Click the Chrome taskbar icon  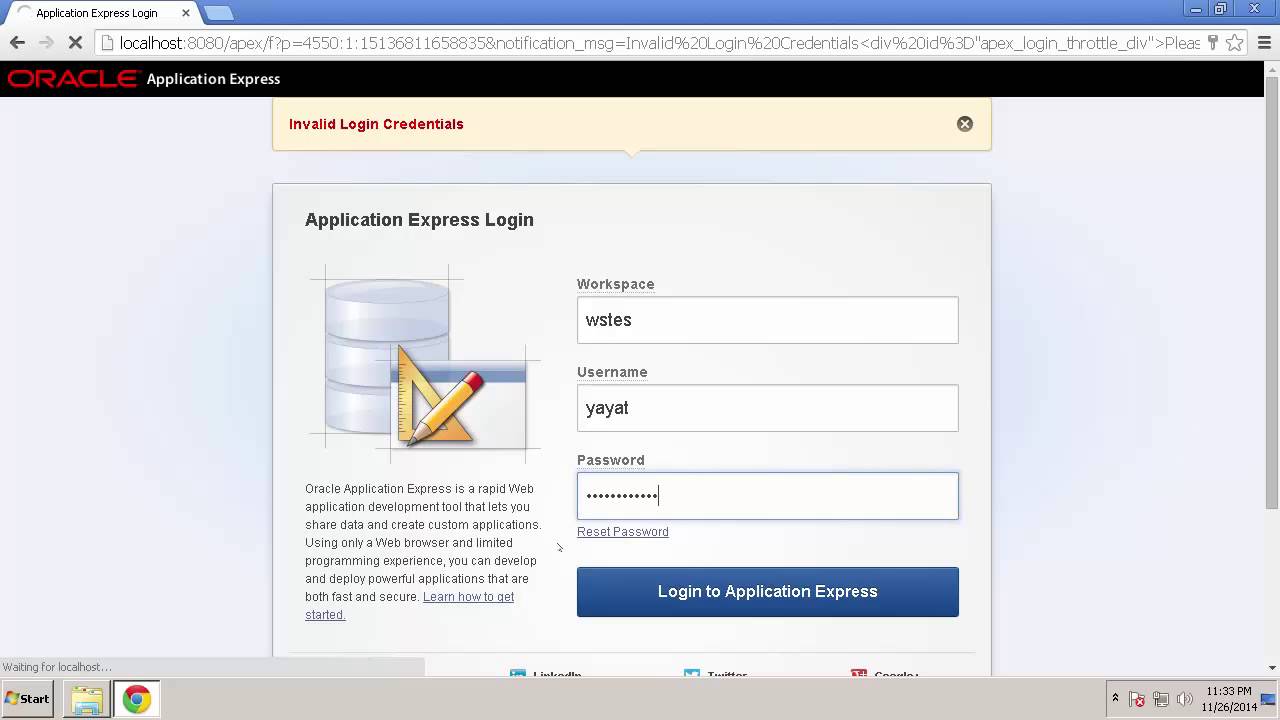(x=137, y=699)
